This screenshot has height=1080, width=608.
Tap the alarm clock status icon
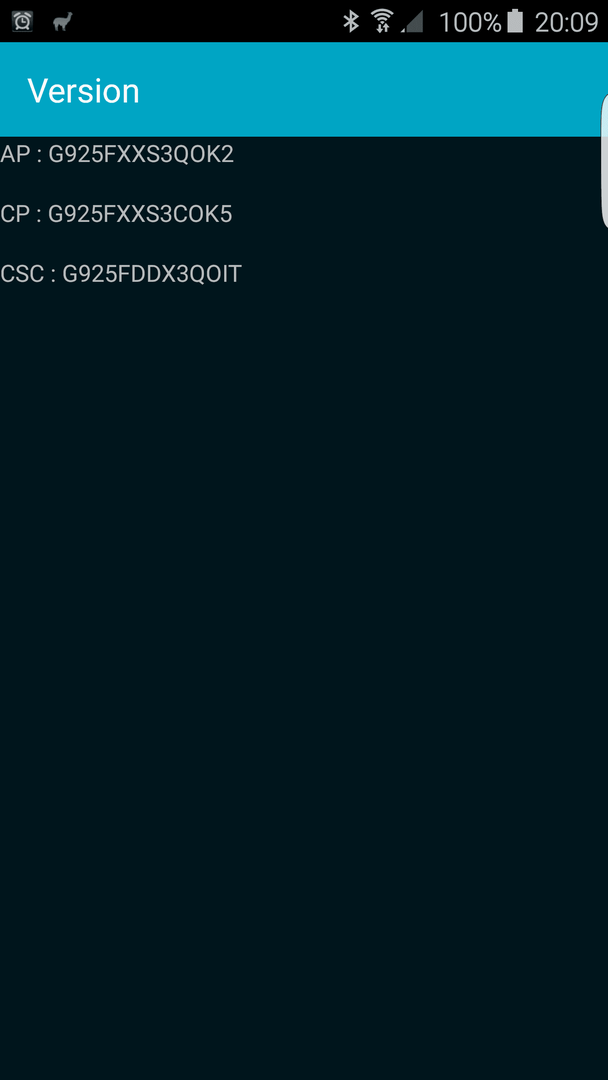point(22,21)
